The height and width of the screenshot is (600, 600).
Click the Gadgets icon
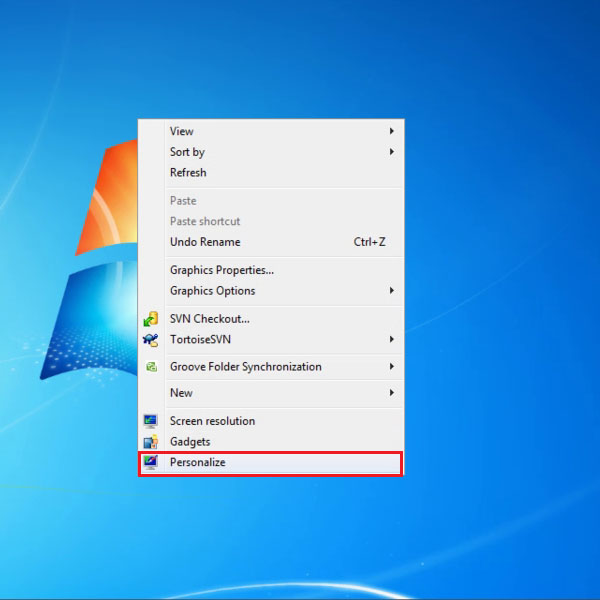150,442
